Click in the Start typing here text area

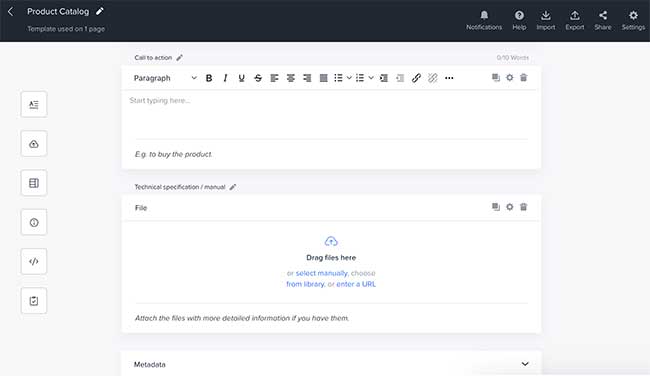[x=331, y=114]
